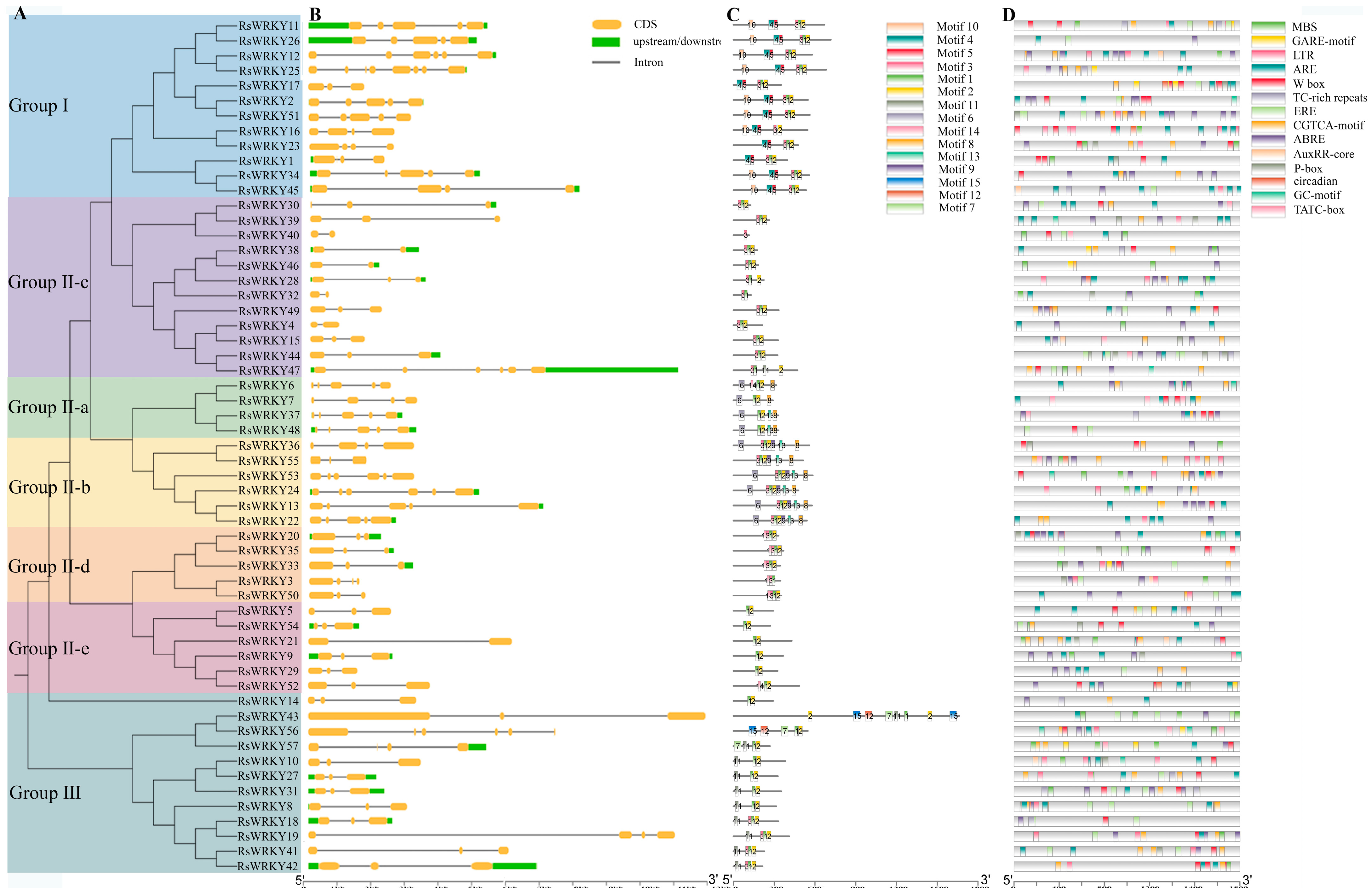Click the Group II-c label
This screenshot has width=1372, height=895.
(49, 282)
